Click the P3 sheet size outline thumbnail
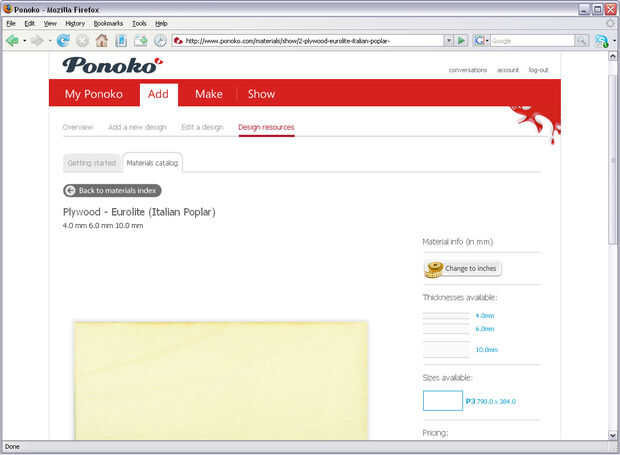Viewport: 620px width, 455px height. pos(442,401)
